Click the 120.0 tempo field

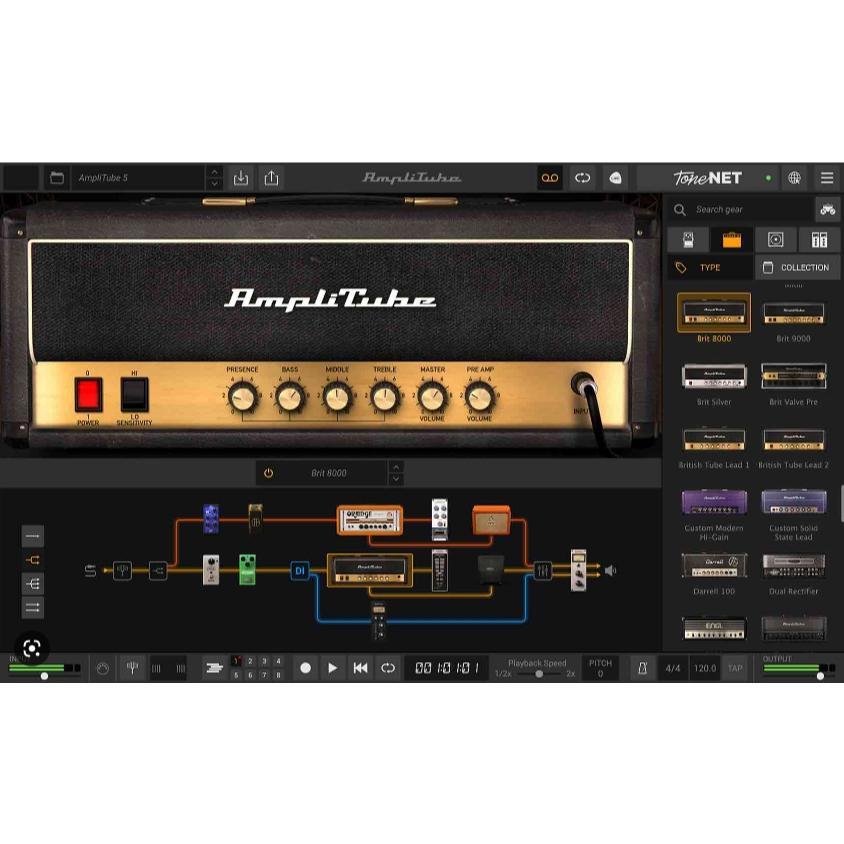click(x=705, y=668)
